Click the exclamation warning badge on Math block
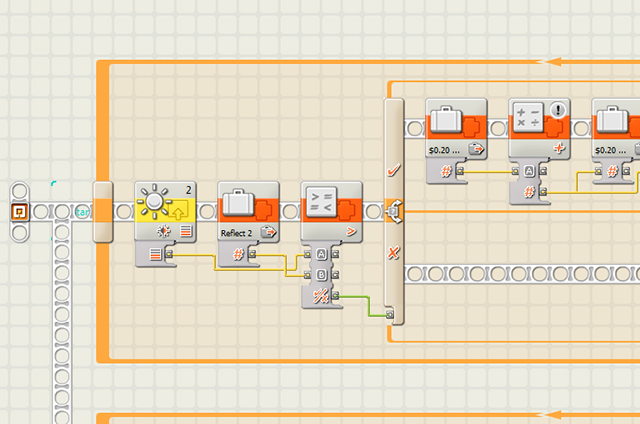Screen dimensions: 640x424 point(558,110)
